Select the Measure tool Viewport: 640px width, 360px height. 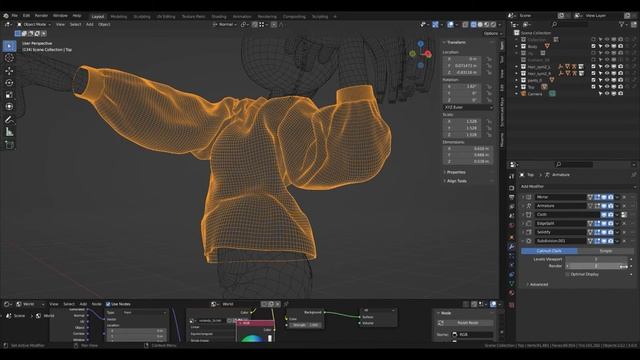point(9,132)
